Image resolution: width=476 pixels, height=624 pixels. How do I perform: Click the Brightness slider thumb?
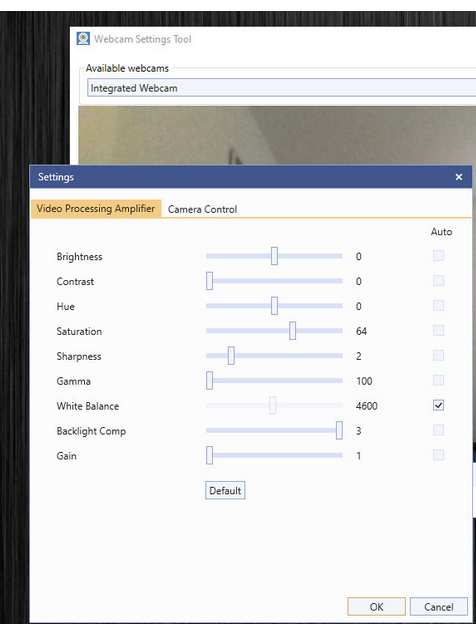point(274,256)
